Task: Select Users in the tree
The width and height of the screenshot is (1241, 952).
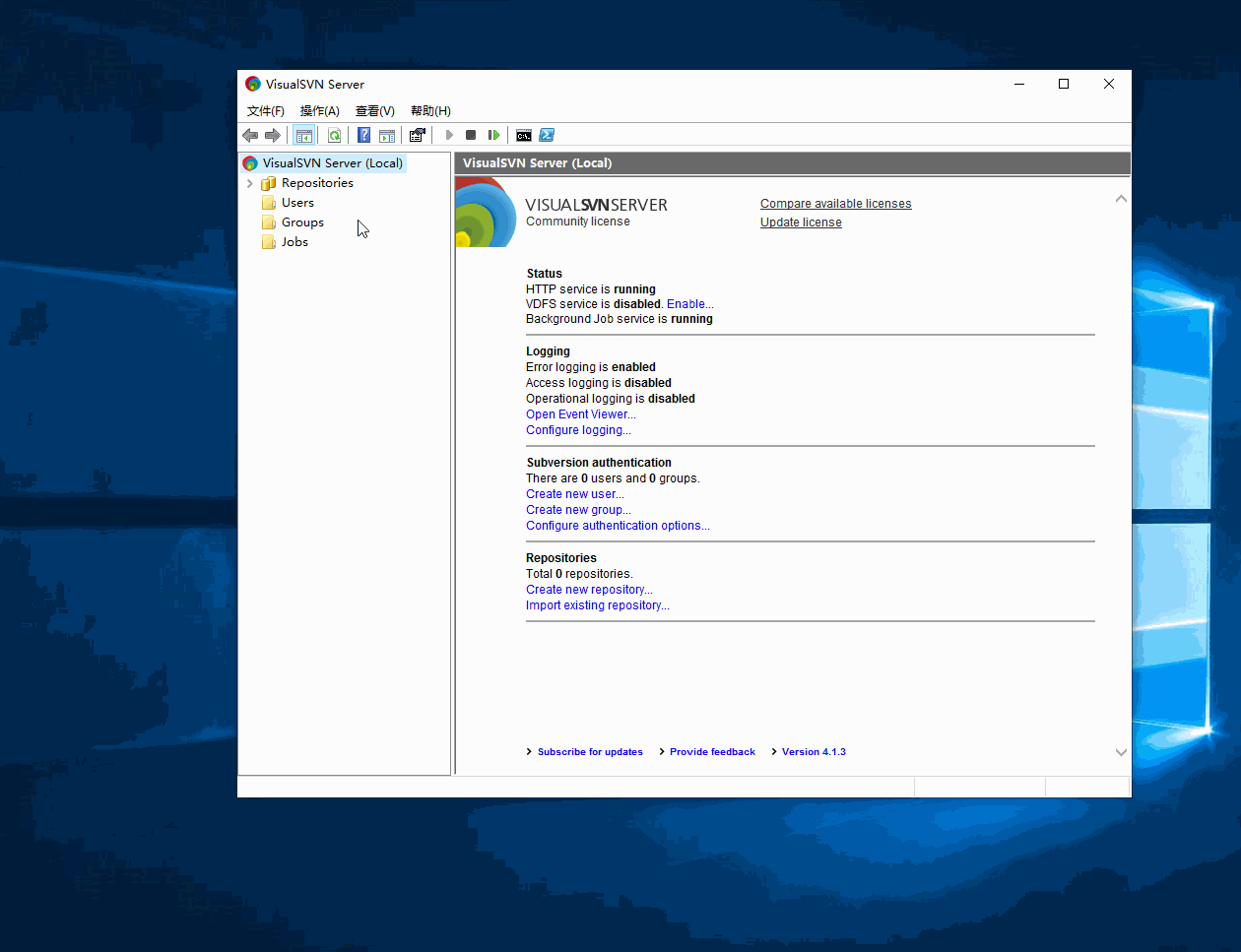Action: pos(297,203)
